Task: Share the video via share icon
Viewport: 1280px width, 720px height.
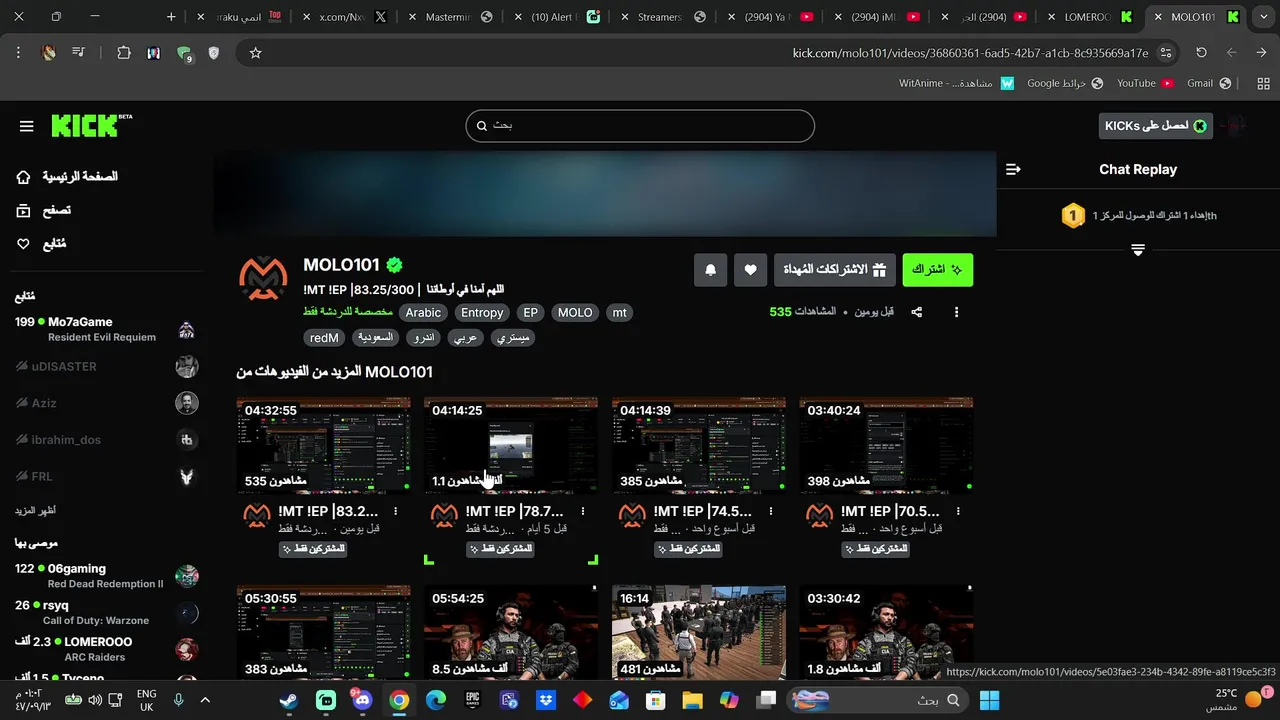Action: pos(917,312)
